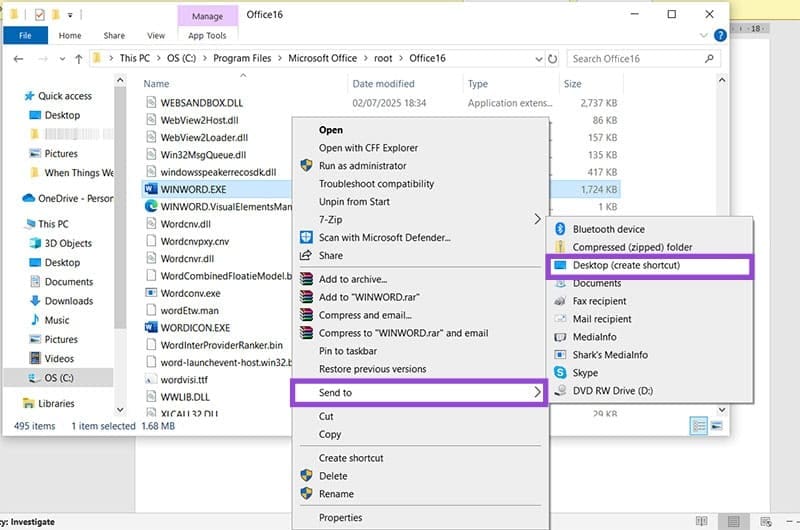Viewport: 800px width, 530px height.
Task: Click the DVD RW Drive (D:) disc icon
Action: click(x=560, y=391)
